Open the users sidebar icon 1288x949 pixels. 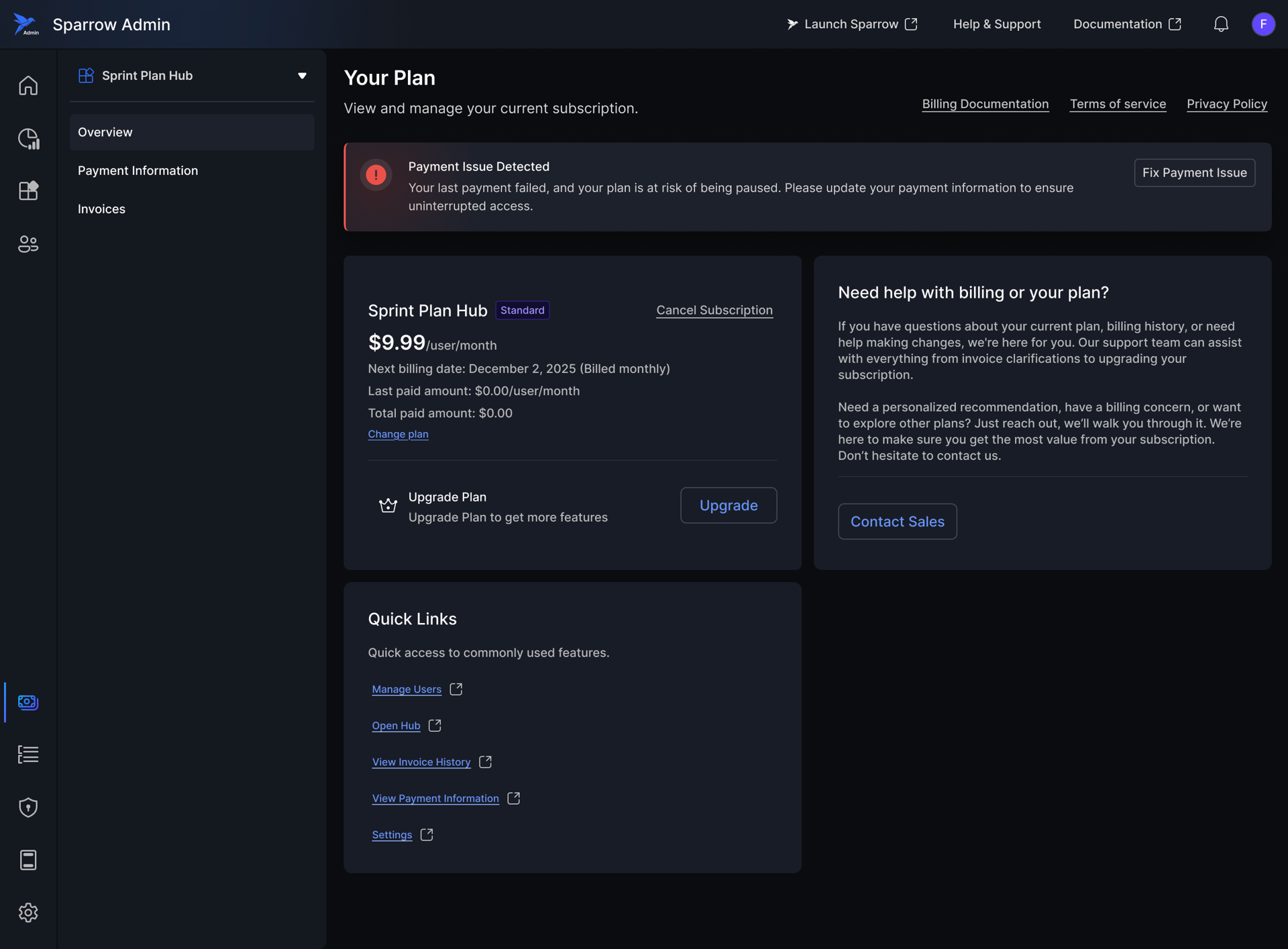pos(28,243)
